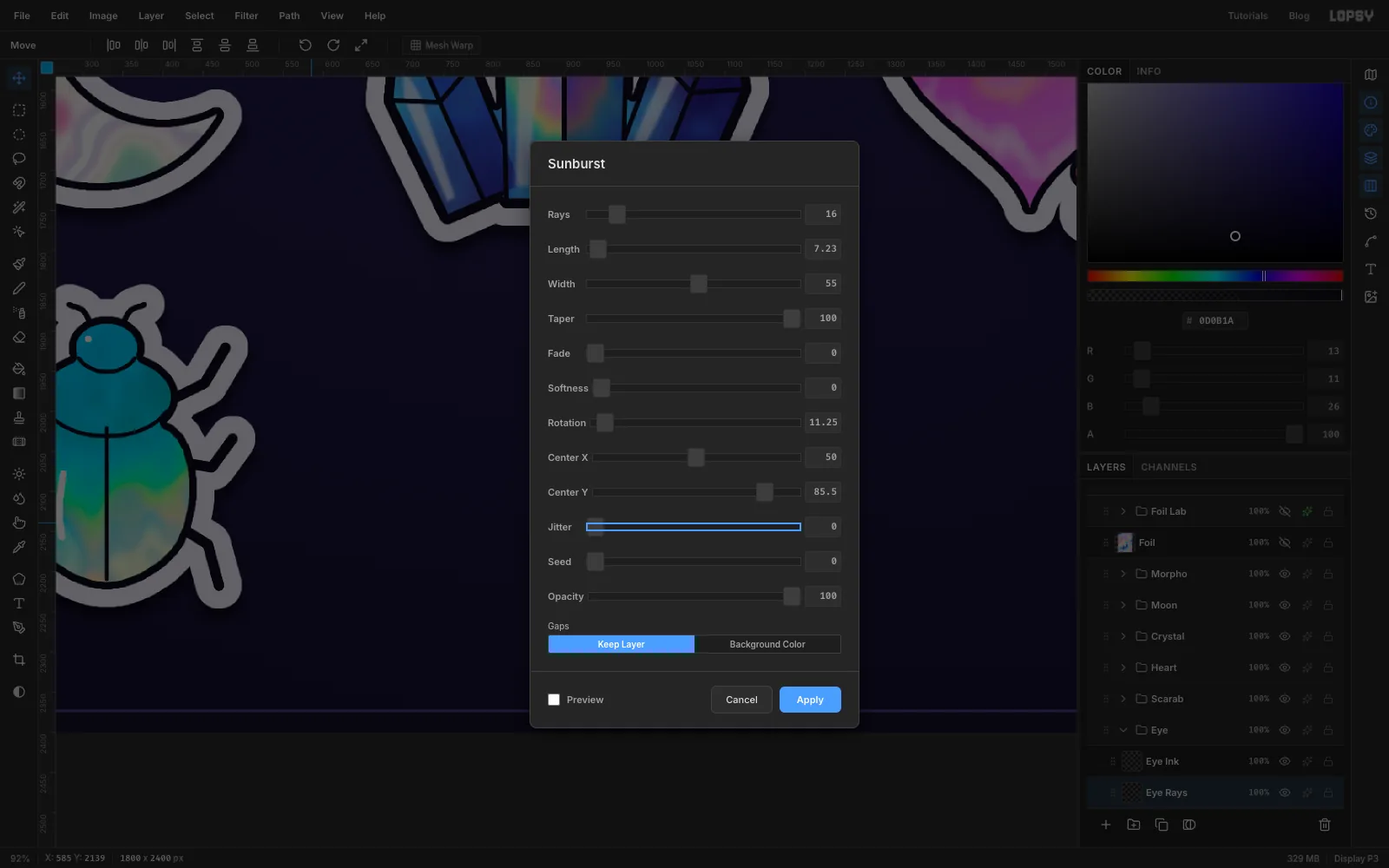Open the Filter menu
The height and width of the screenshot is (868, 1389).
[246, 16]
